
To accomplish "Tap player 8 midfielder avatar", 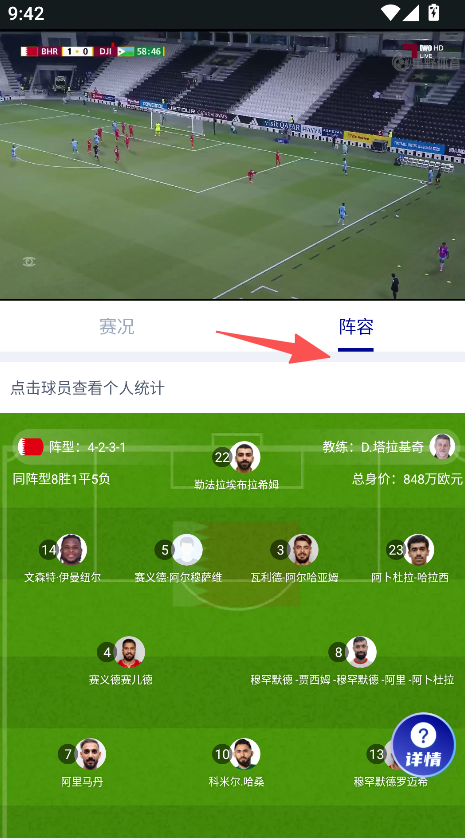I will [x=361, y=652].
